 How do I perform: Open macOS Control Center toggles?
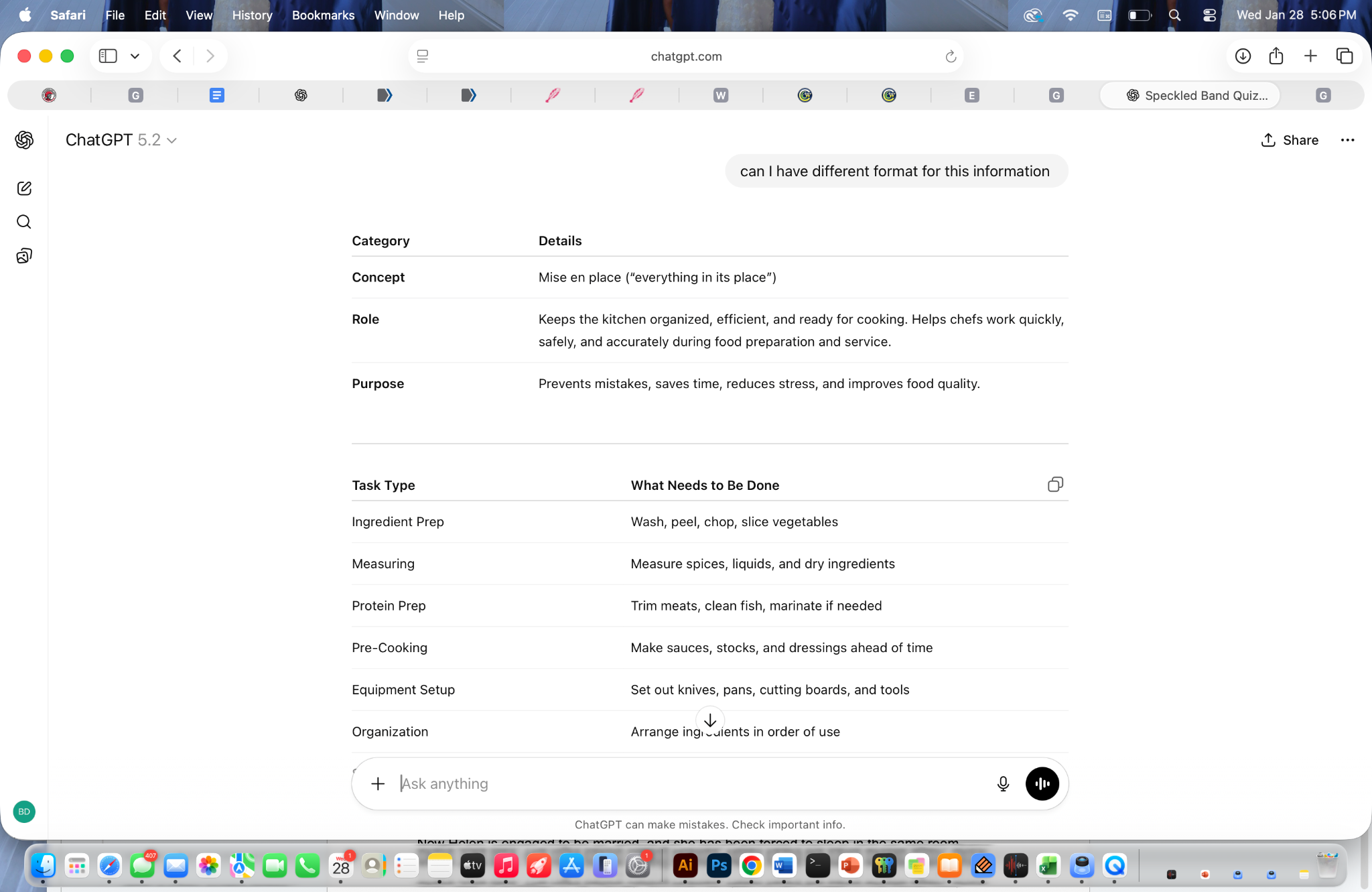point(1209,15)
